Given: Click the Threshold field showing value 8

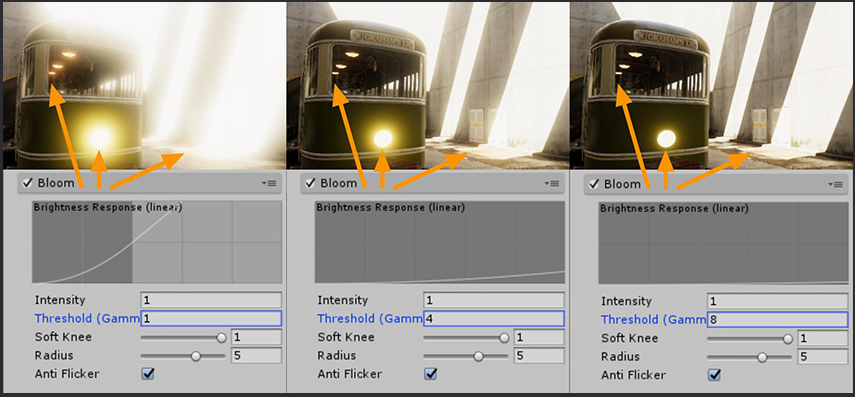Looking at the screenshot, I should point(778,320).
